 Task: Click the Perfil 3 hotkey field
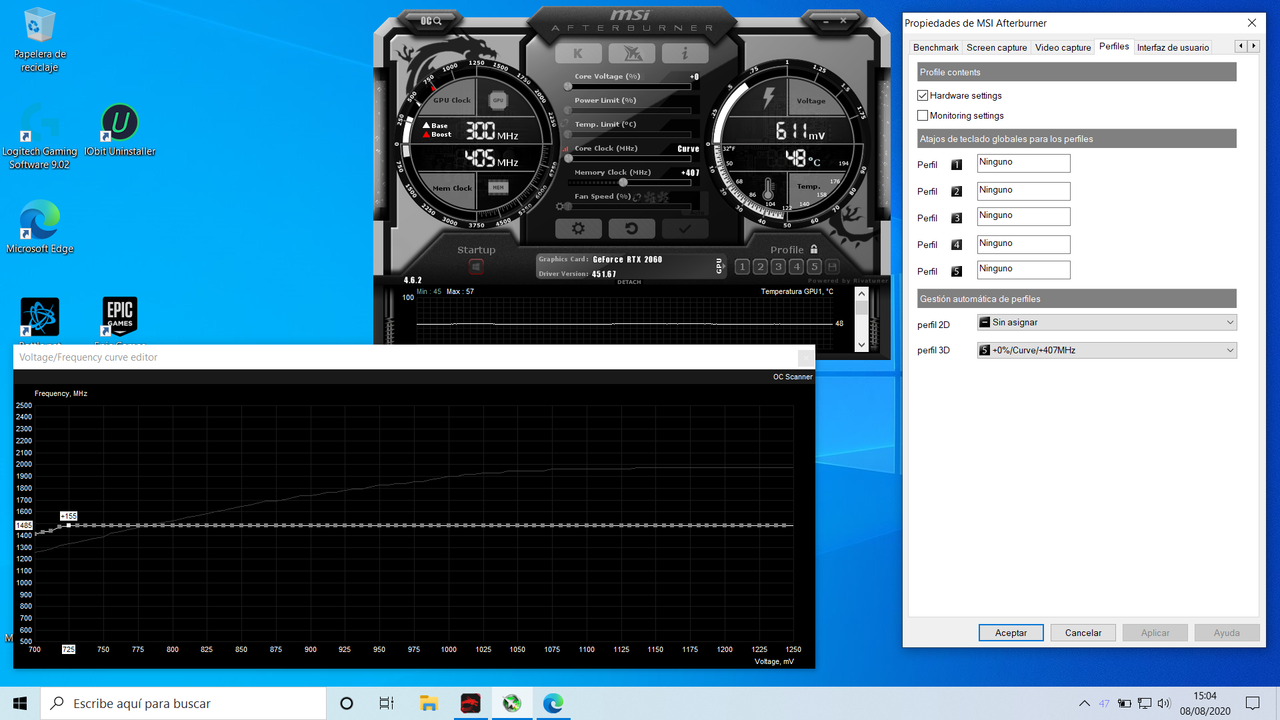tap(1023, 216)
